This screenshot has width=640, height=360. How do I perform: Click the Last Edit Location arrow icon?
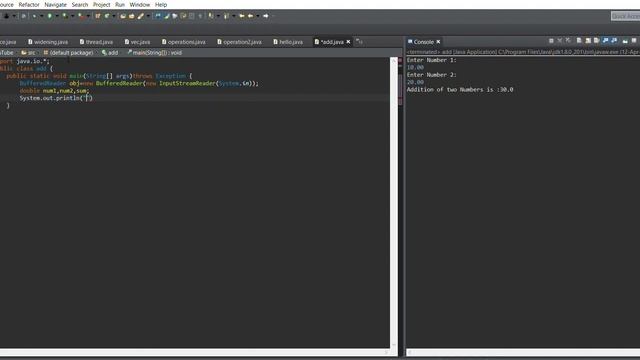242,16
